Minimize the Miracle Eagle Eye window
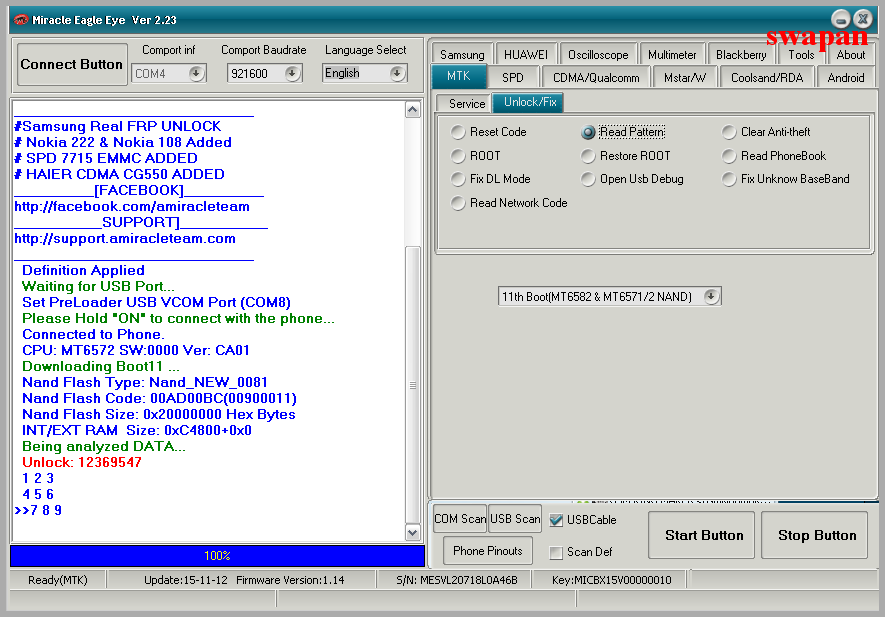 tap(840, 20)
